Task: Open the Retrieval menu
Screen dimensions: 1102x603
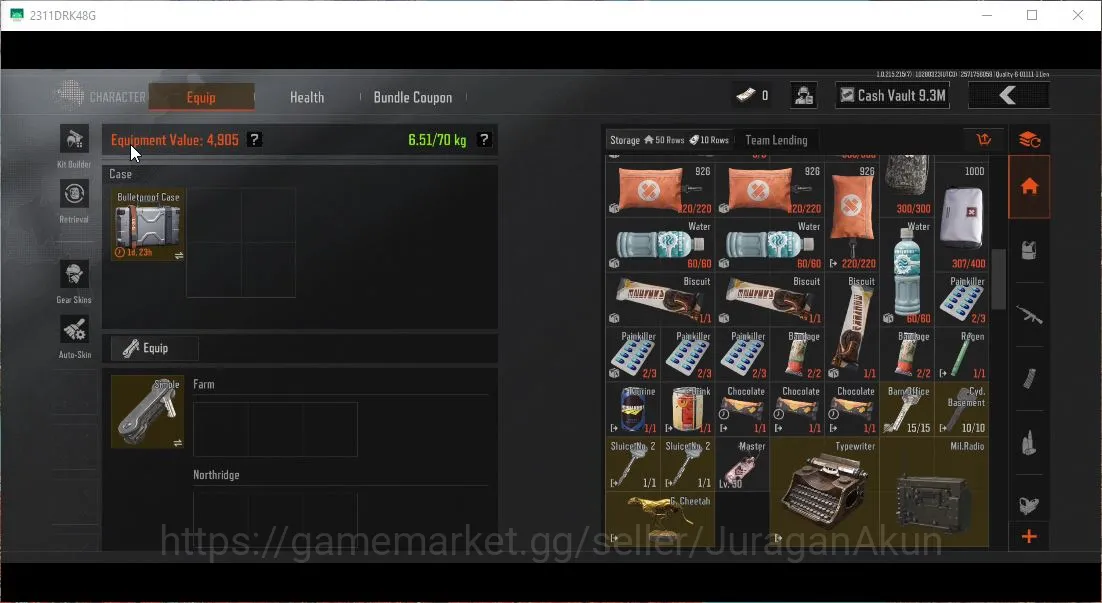Action: coord(74,200)
